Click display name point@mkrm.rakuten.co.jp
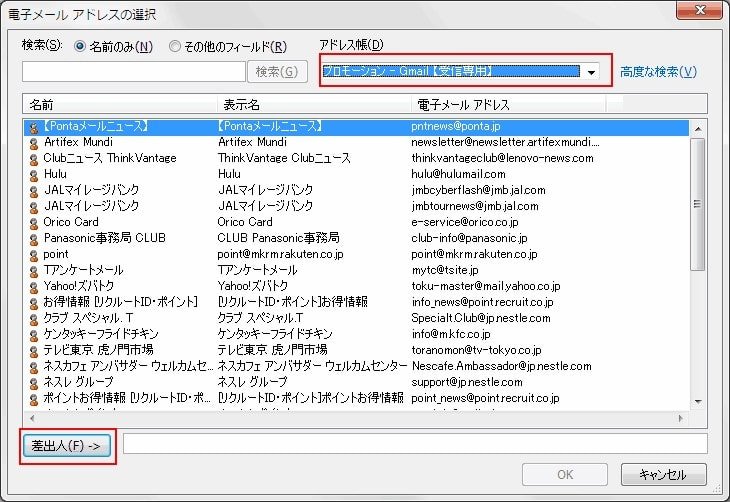This screenshot has height=502, width=730. pyautogui.click(x=280, y=254)
